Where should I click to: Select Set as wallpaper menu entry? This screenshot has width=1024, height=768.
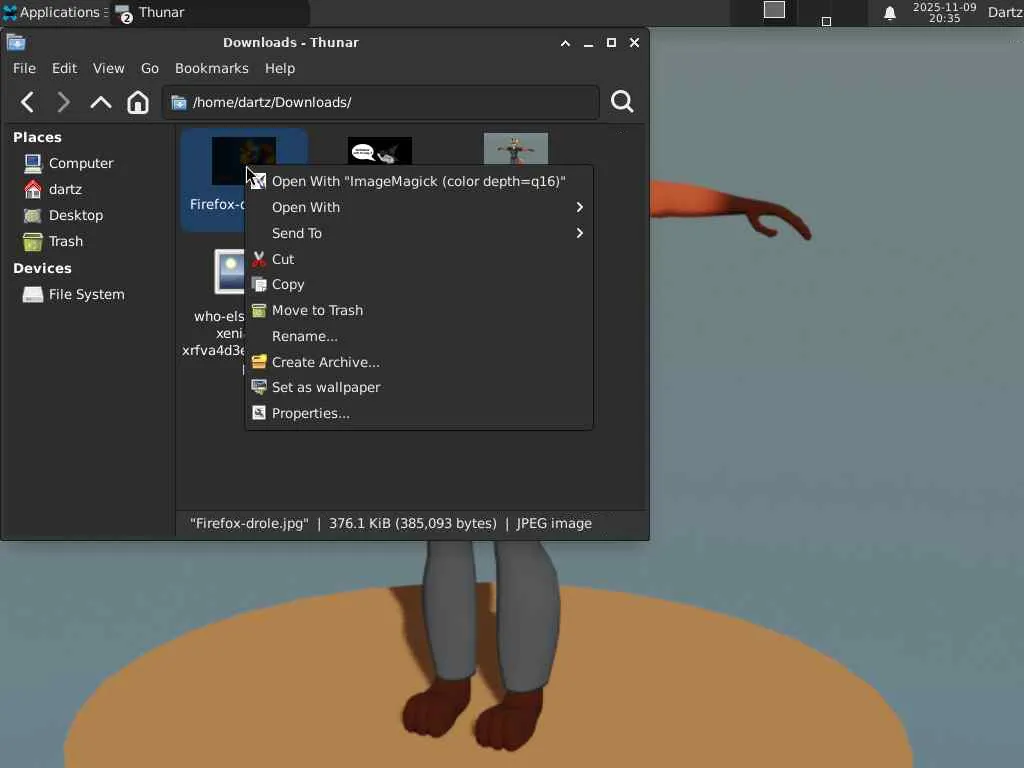click(x=326, y=387)
